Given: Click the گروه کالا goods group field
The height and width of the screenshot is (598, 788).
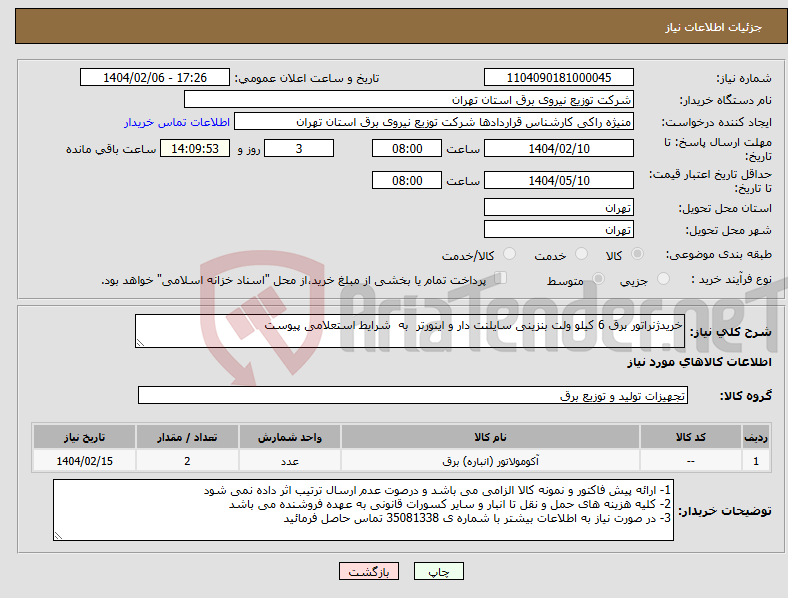Looking at the screenshot, I should 413,395.
